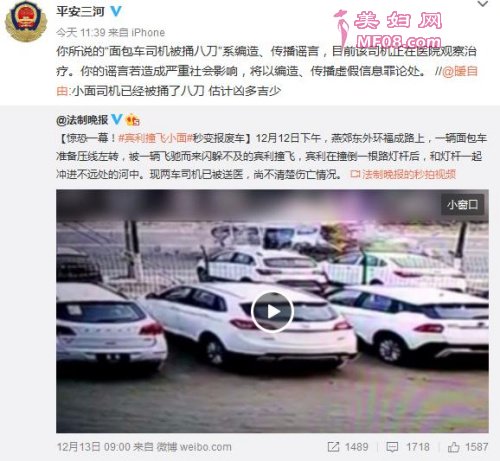Image resolution: width=500 pixels, height=461 pixels.
Task: Click the verified V badge next to 法制晚报
Action: [x=117, y=119]
